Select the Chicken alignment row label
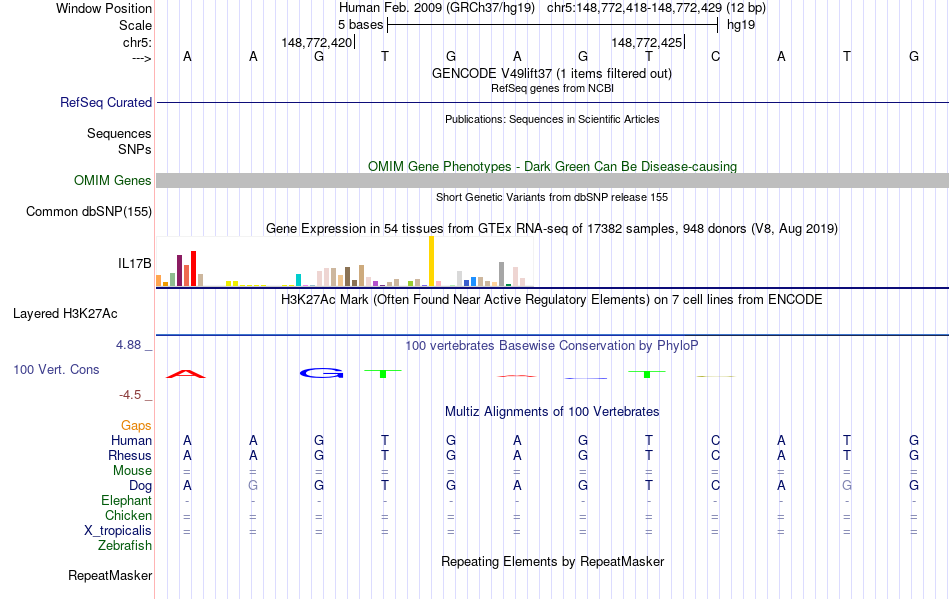Viewport: 950px width, 599px height. 128,515
